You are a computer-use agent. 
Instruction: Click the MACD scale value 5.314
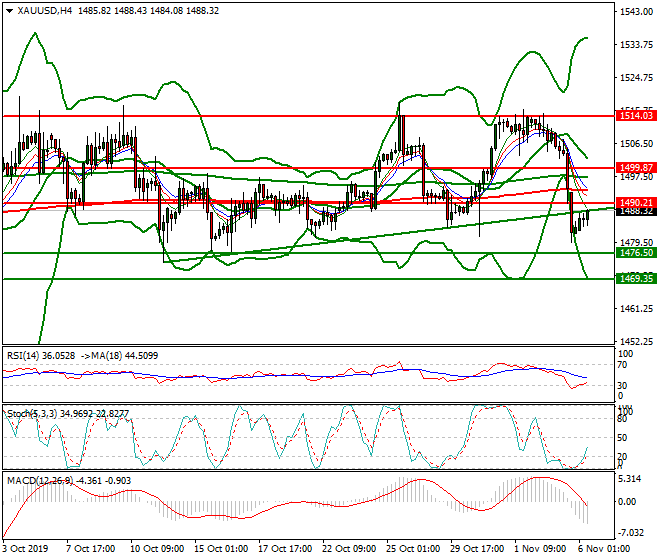coord(630,479)
